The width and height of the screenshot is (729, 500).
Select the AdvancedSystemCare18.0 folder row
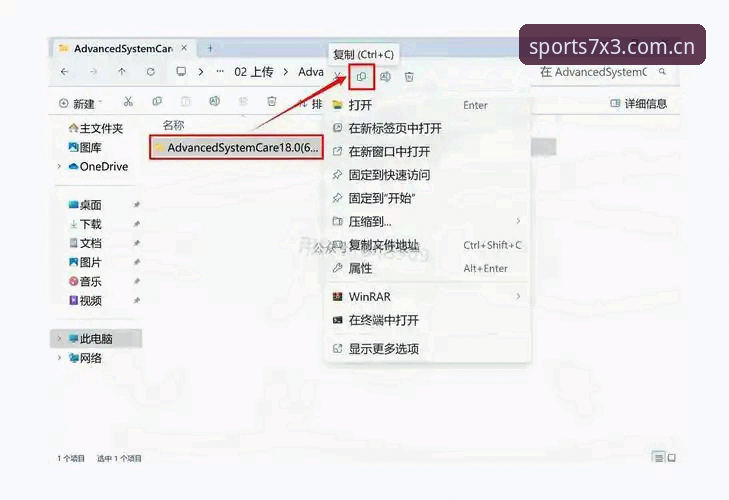click(x=236, y=147)
